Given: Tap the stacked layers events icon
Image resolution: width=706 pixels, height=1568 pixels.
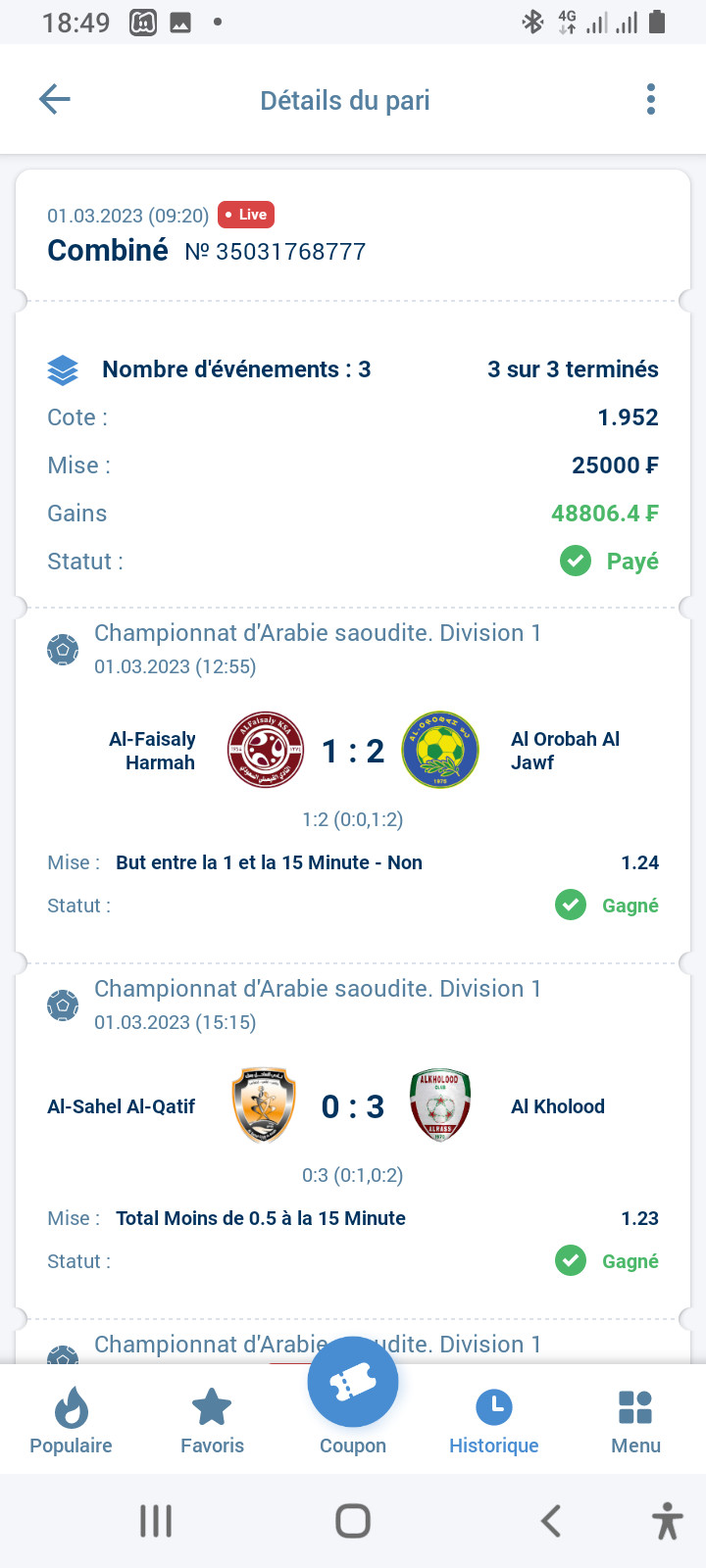Looking at the screenshot, I should tap(63, 369).
